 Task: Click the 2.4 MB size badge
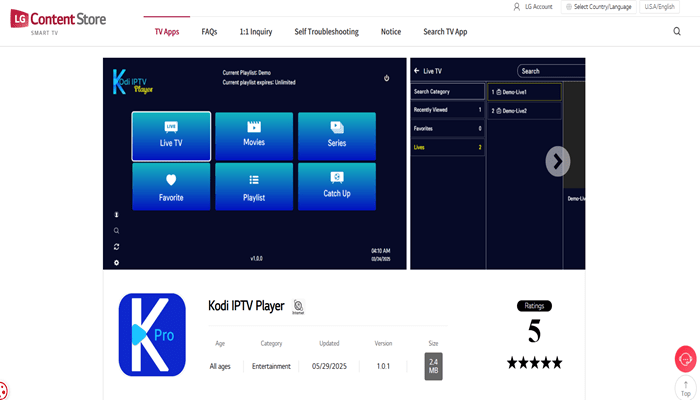point(433,366)
